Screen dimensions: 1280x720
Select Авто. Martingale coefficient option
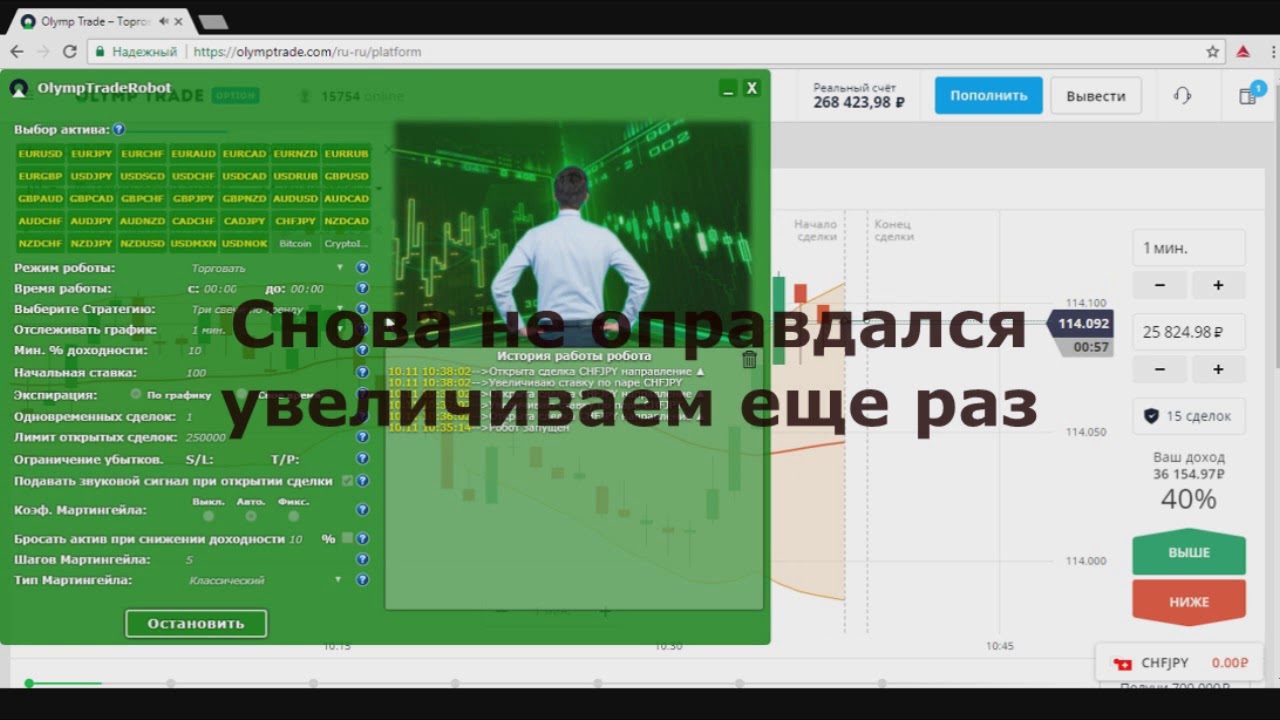[x=251, y=516]
